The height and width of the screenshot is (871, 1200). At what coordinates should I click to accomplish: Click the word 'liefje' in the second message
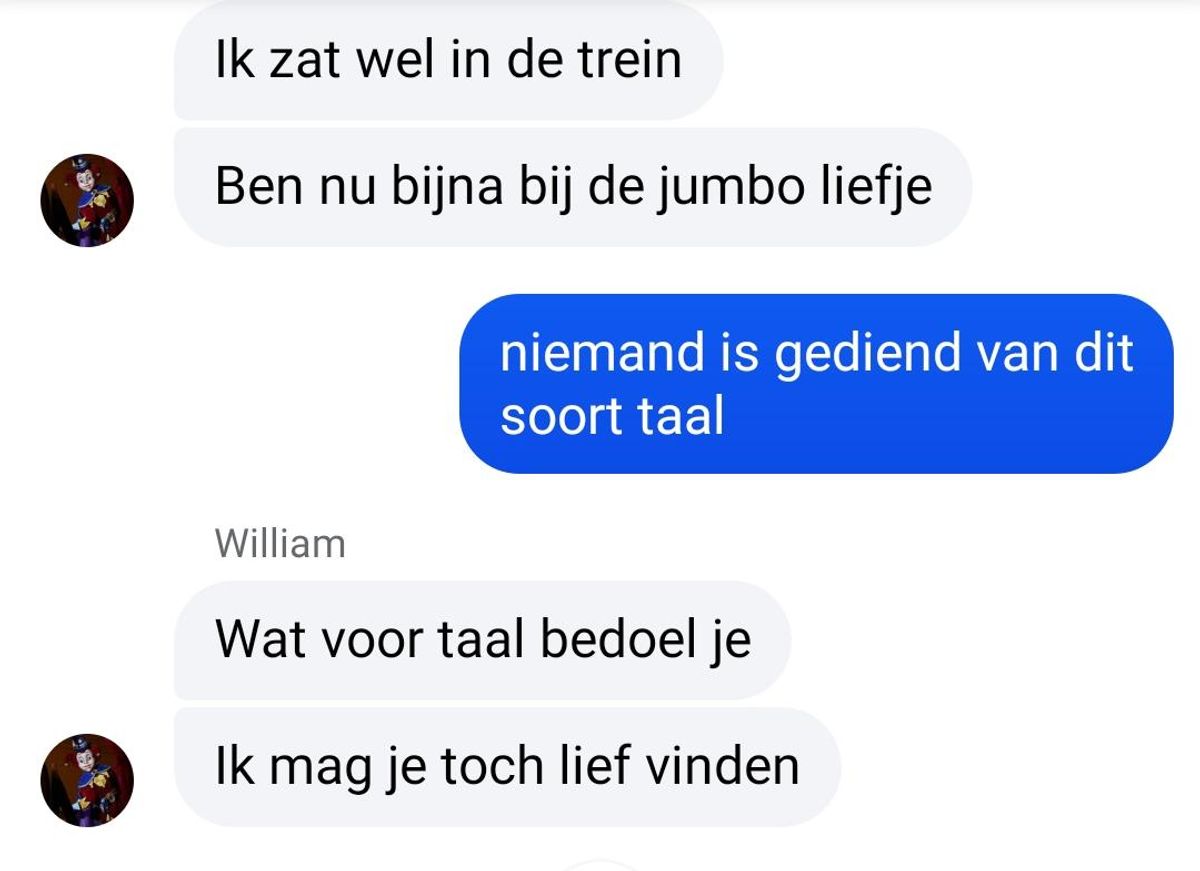(880, 188)
